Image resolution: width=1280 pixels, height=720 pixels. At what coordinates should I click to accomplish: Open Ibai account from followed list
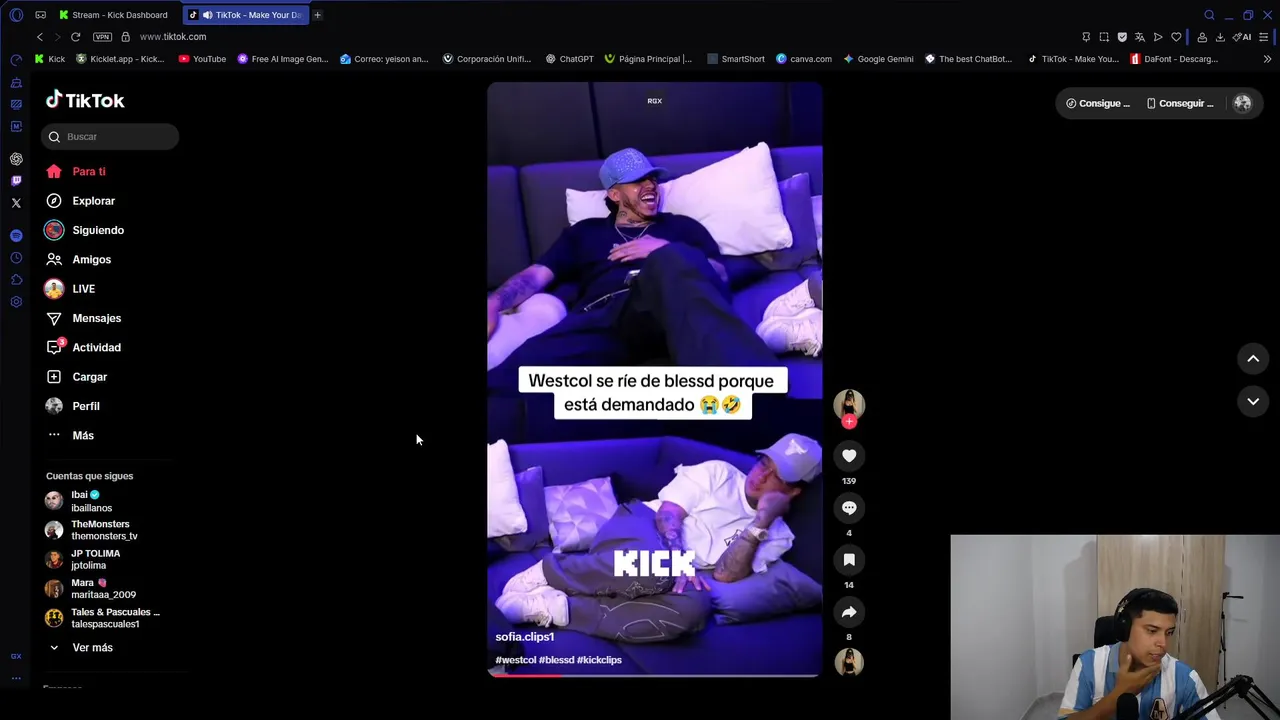point(80,501)
